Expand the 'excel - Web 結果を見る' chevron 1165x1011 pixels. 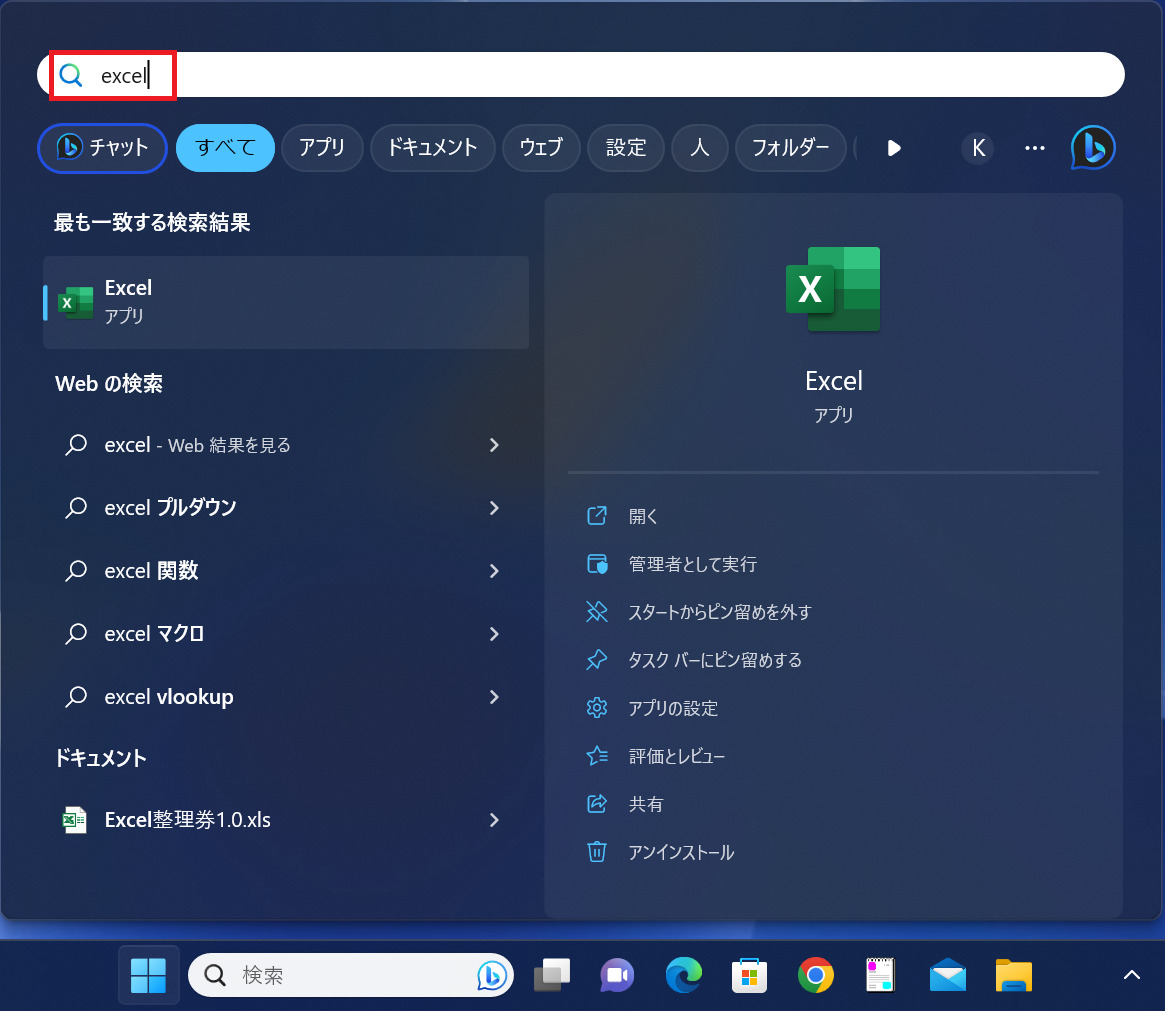494,445
